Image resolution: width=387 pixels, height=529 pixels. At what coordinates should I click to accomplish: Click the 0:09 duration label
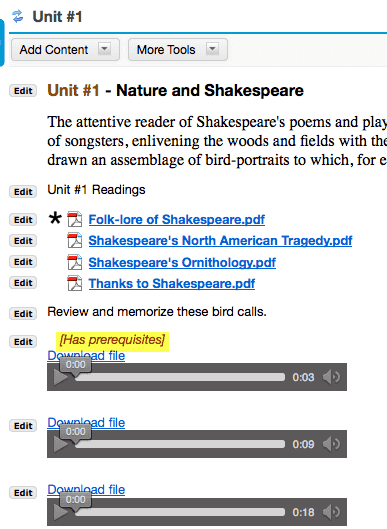point(303,444)
